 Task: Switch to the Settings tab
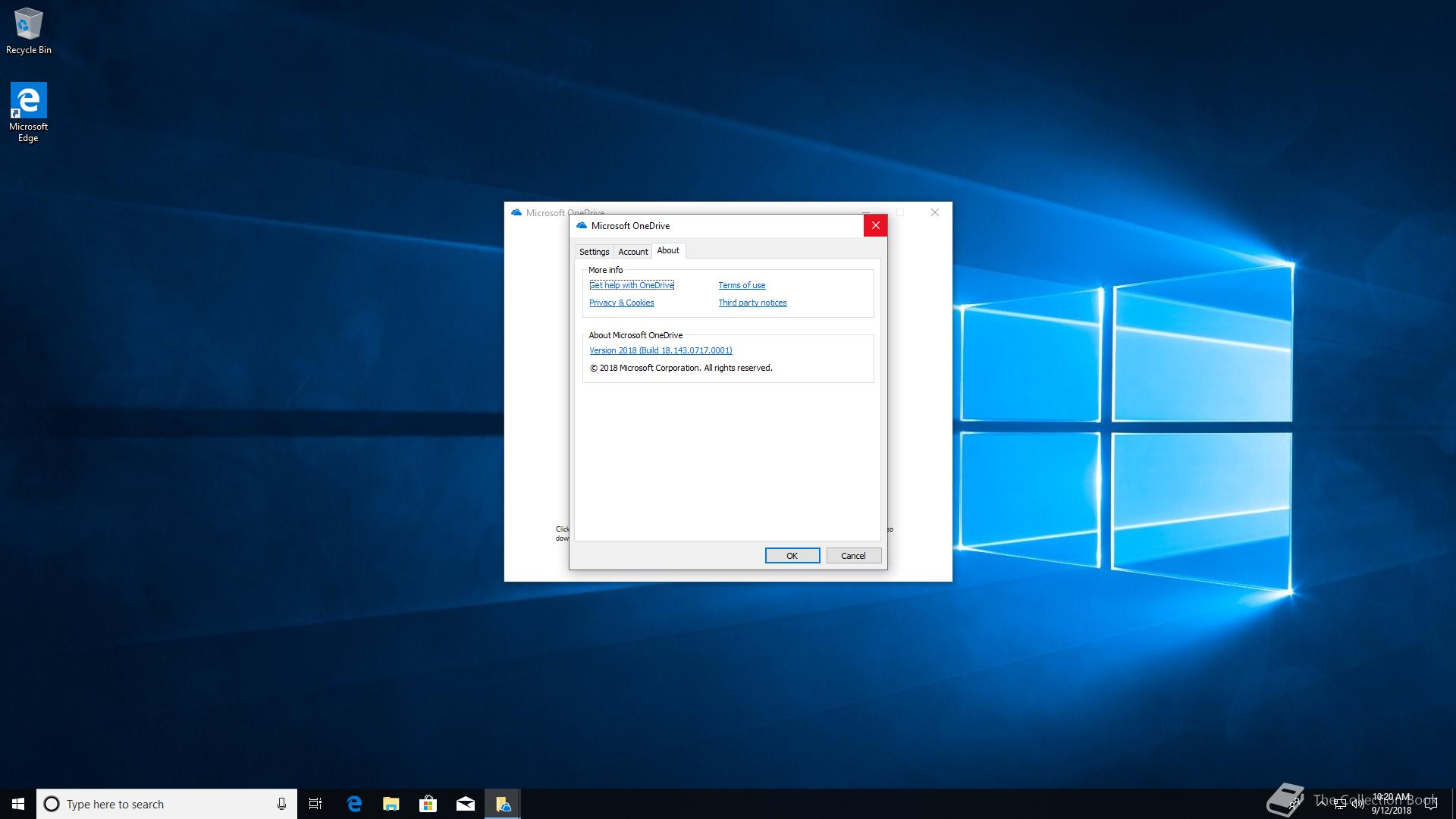594,252
